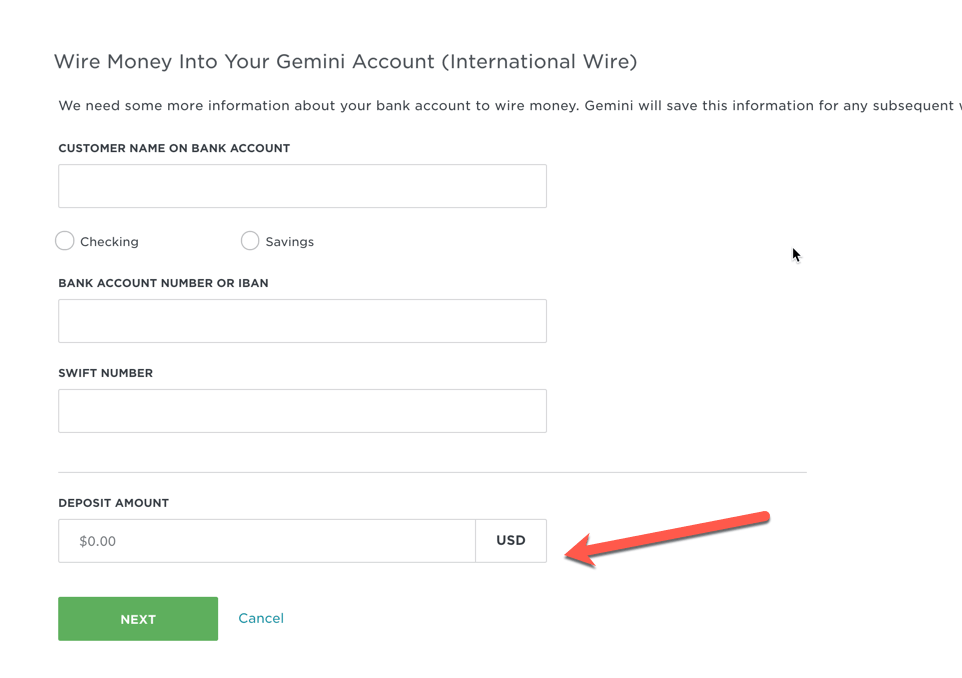This screenshot has height=678, width=962.
Task: Click the word Checking beside its radio
Action: (109, 242)
